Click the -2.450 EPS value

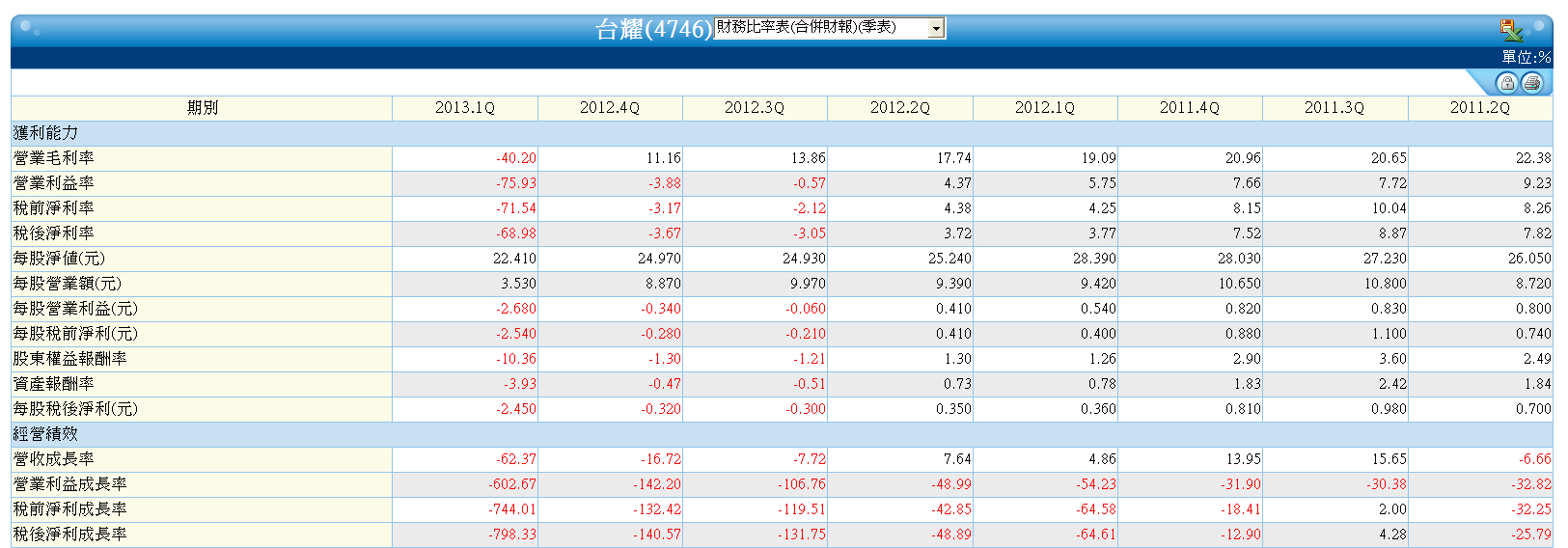pyautogui.click(x=516, y=409)
